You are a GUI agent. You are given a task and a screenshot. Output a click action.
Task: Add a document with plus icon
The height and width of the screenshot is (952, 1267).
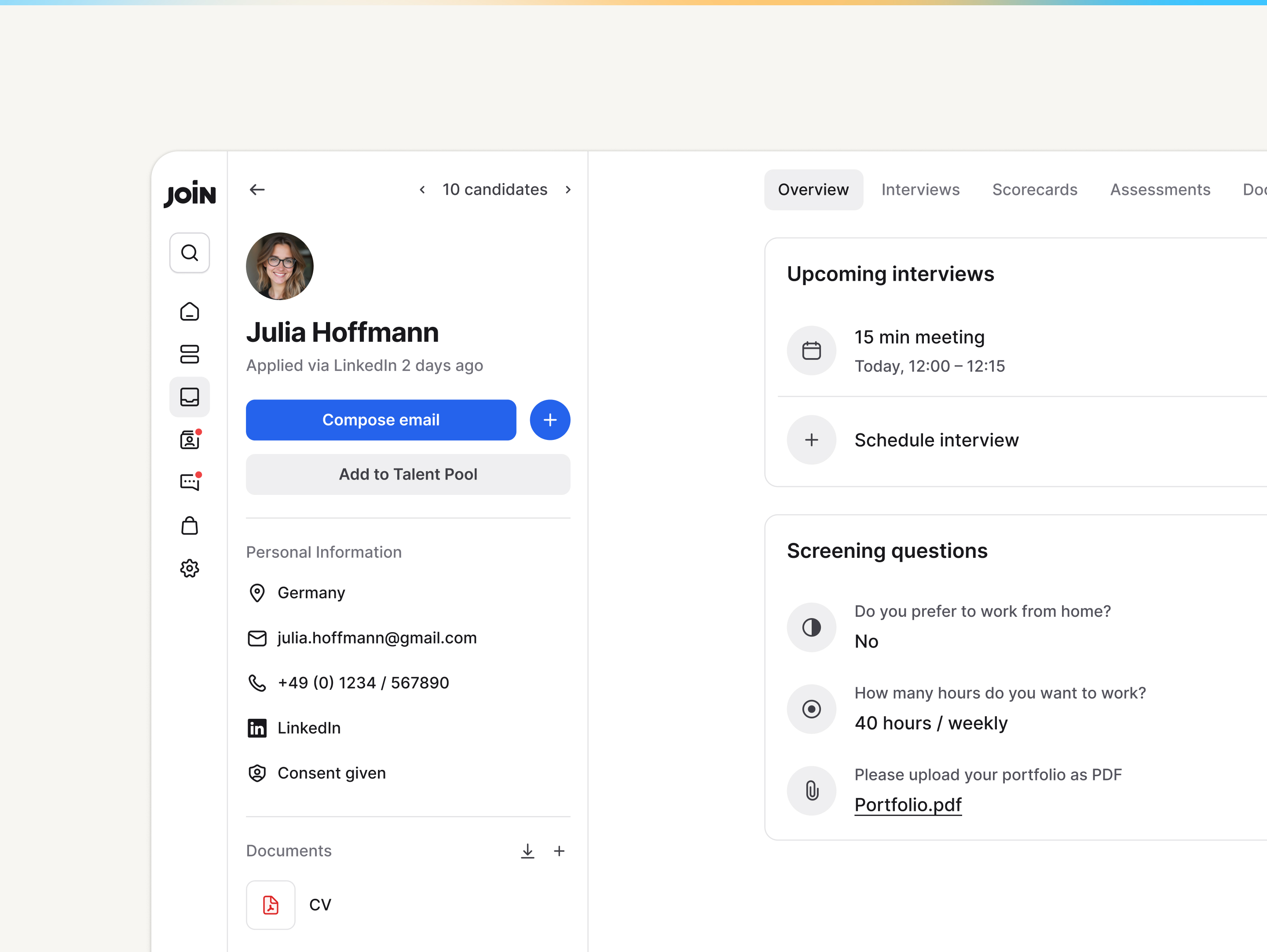(x=559, y=851)
